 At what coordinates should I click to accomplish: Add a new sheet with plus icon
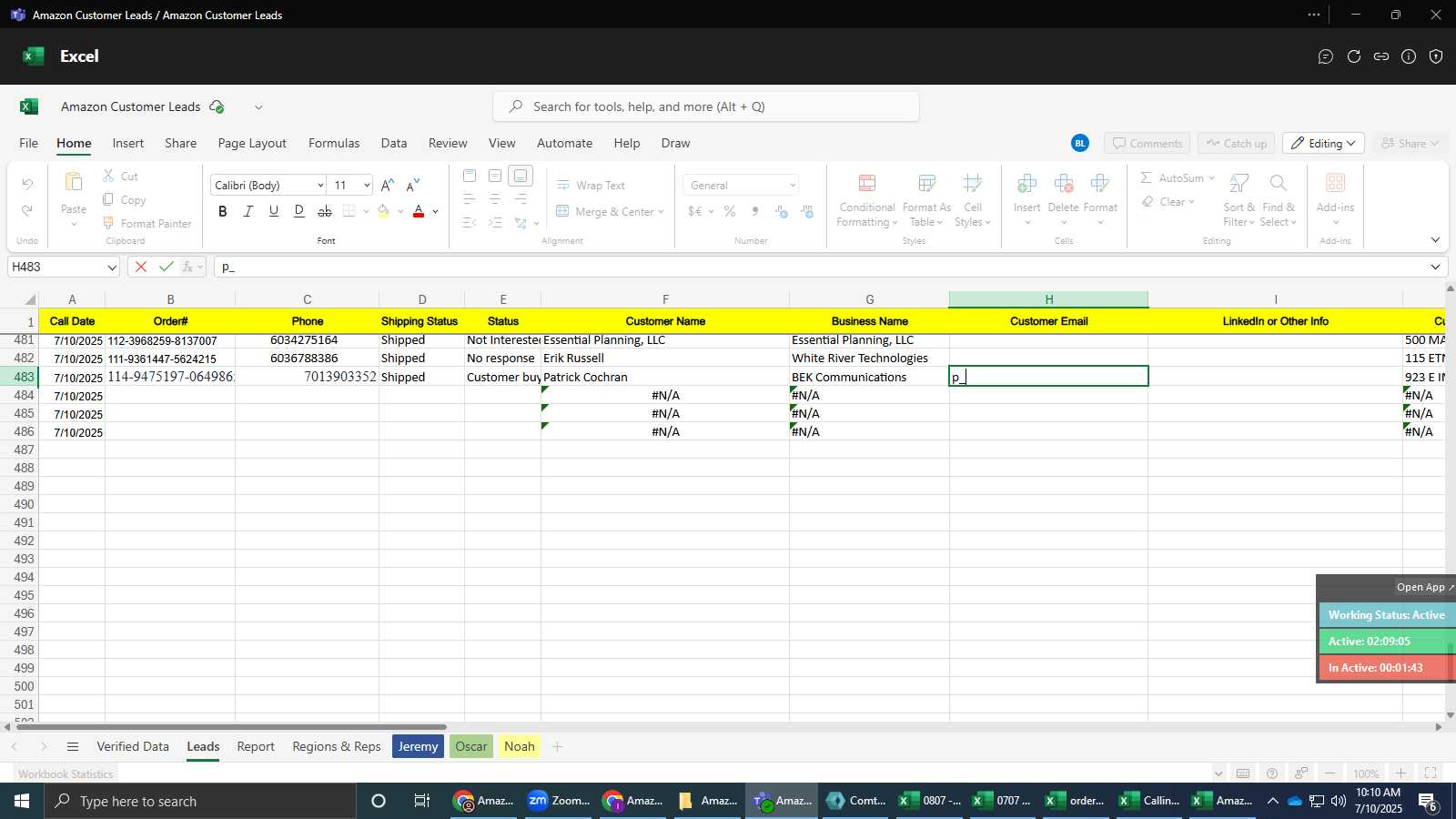click(x=558, y=747)
